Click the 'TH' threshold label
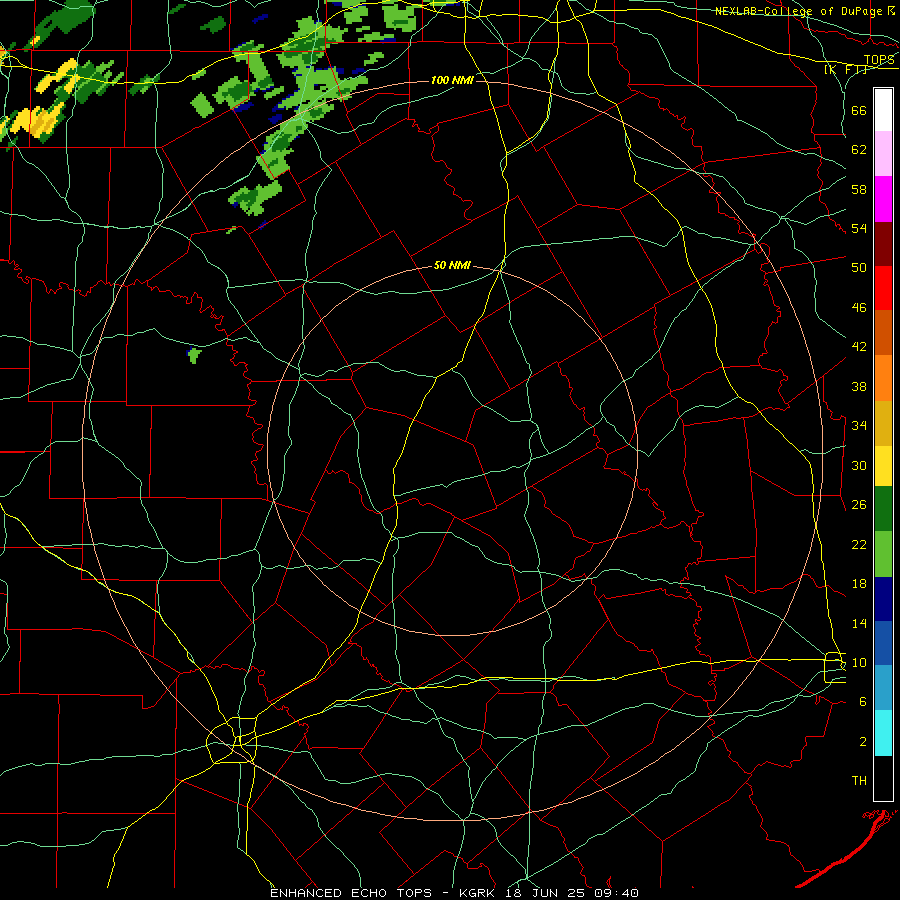Image resolution: width=900 pixels, height=900 pixels. [x=859, y=781]
